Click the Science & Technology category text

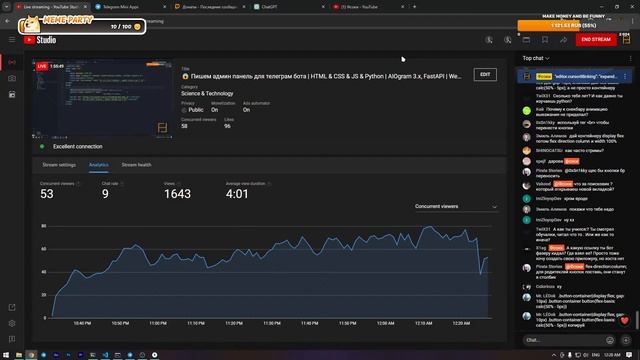coord(207,93)
